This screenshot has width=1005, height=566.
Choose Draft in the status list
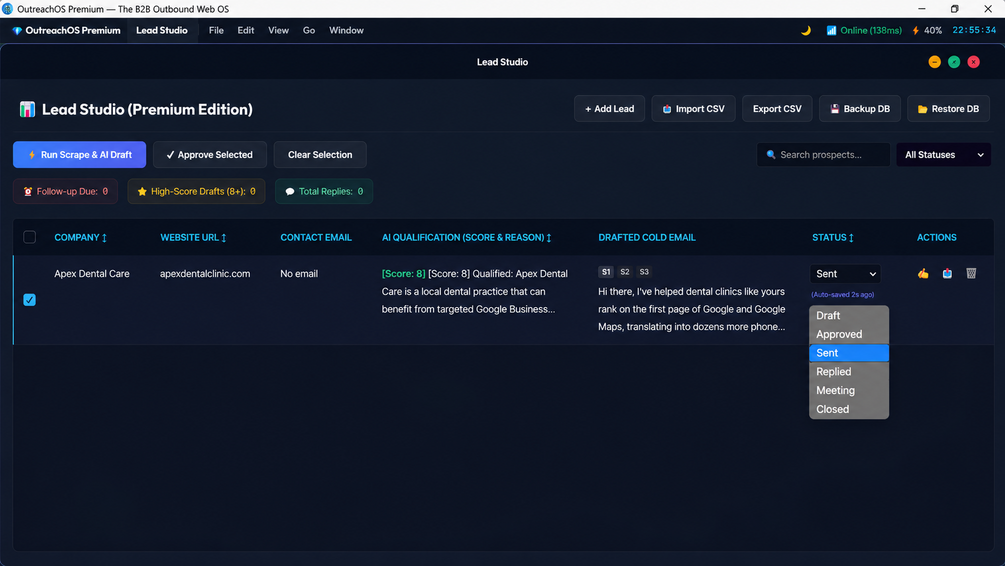(x=849, y=315)
